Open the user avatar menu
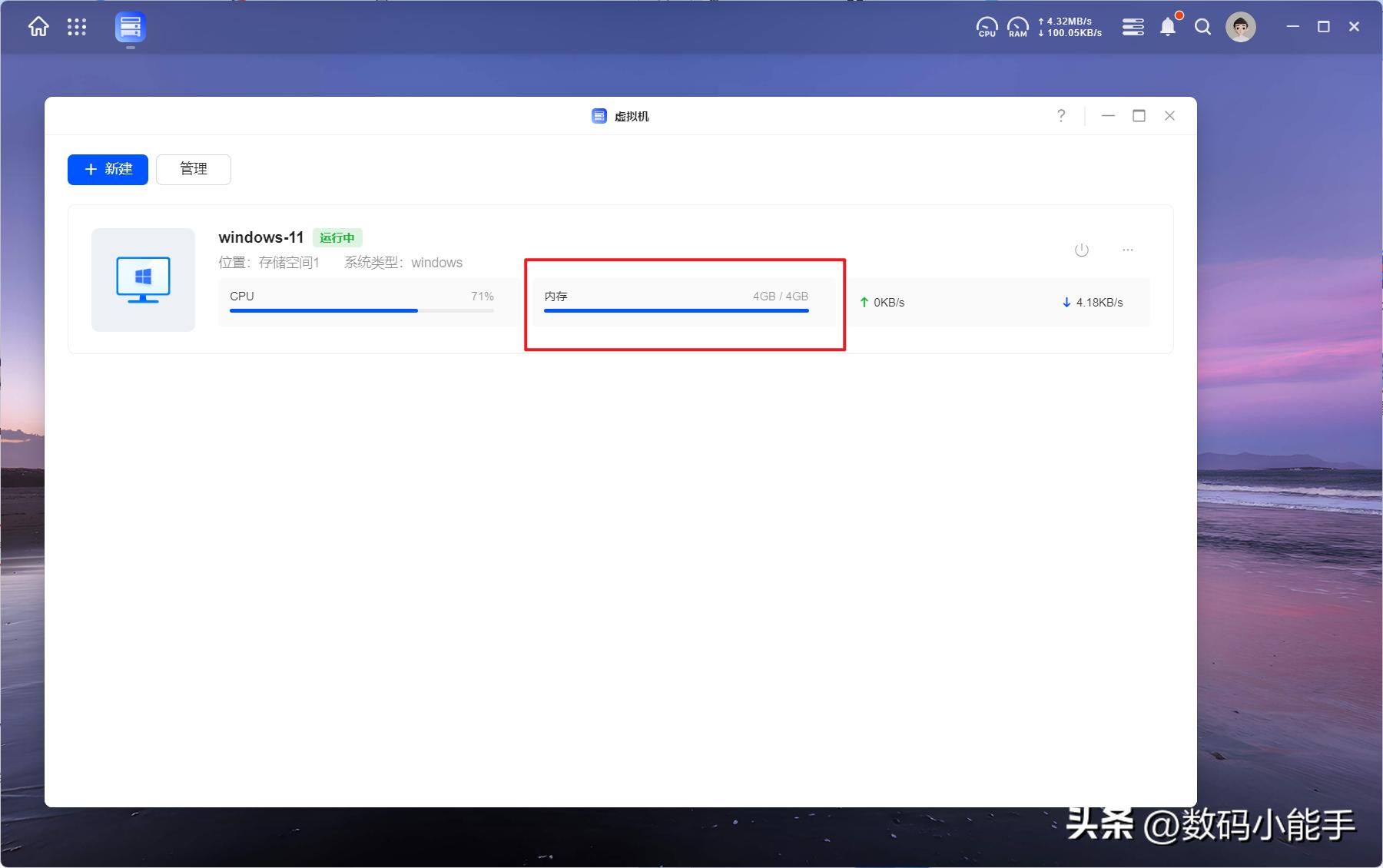 click(x=1240, y=28)
